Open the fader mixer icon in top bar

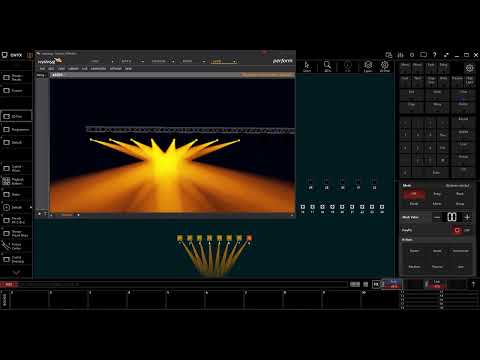click(x=400, y=55)
